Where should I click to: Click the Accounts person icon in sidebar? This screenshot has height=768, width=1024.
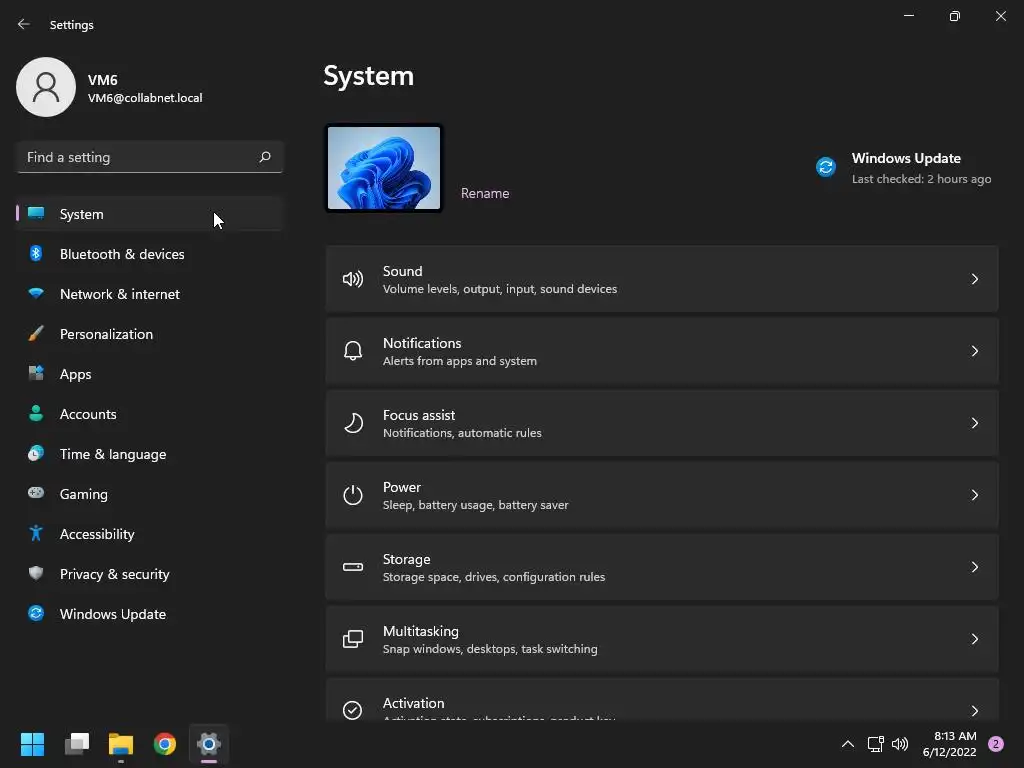[36, 413]
